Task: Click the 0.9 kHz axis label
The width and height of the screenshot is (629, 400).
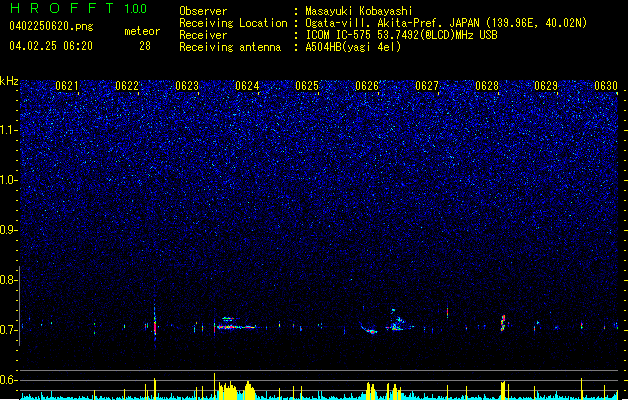Action: click(x=9, y=230)
